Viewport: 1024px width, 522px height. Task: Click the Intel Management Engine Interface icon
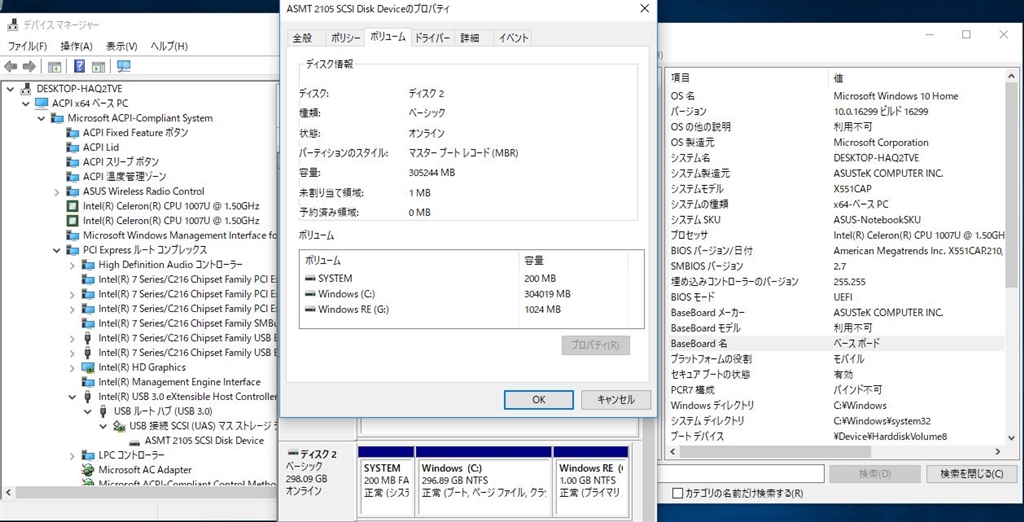tap(88, 382)
